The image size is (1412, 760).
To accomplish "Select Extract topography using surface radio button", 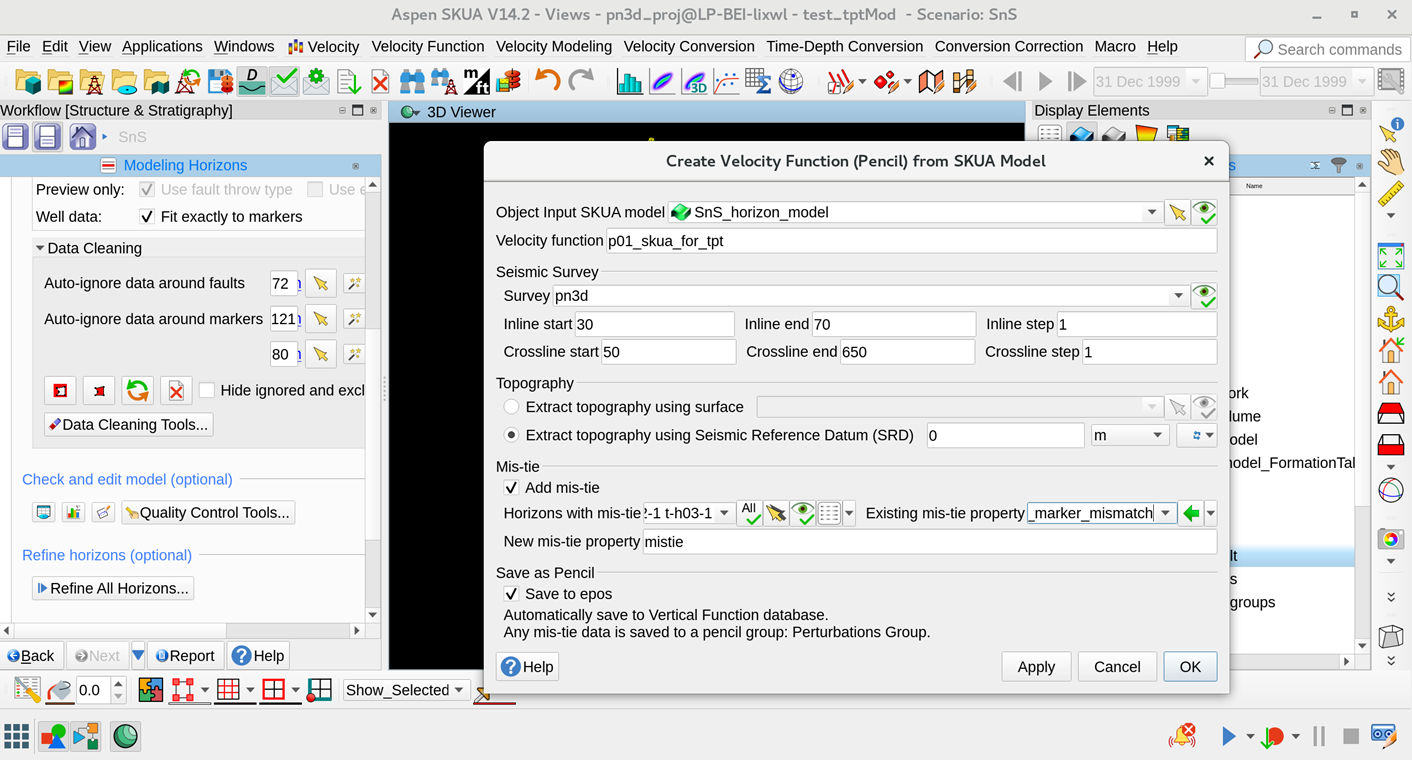I will click(511, 407).
